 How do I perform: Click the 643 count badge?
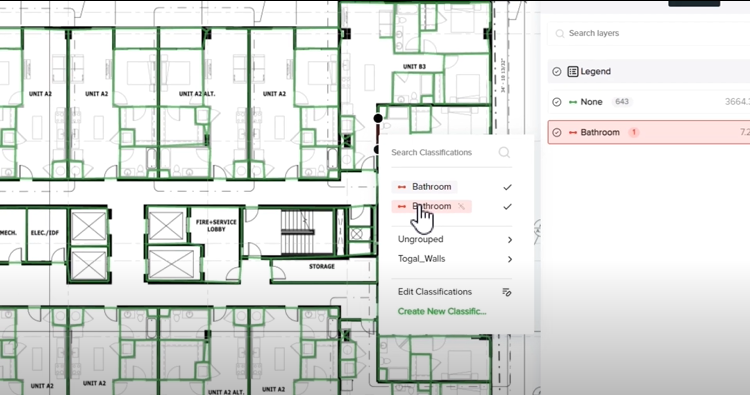622,102
